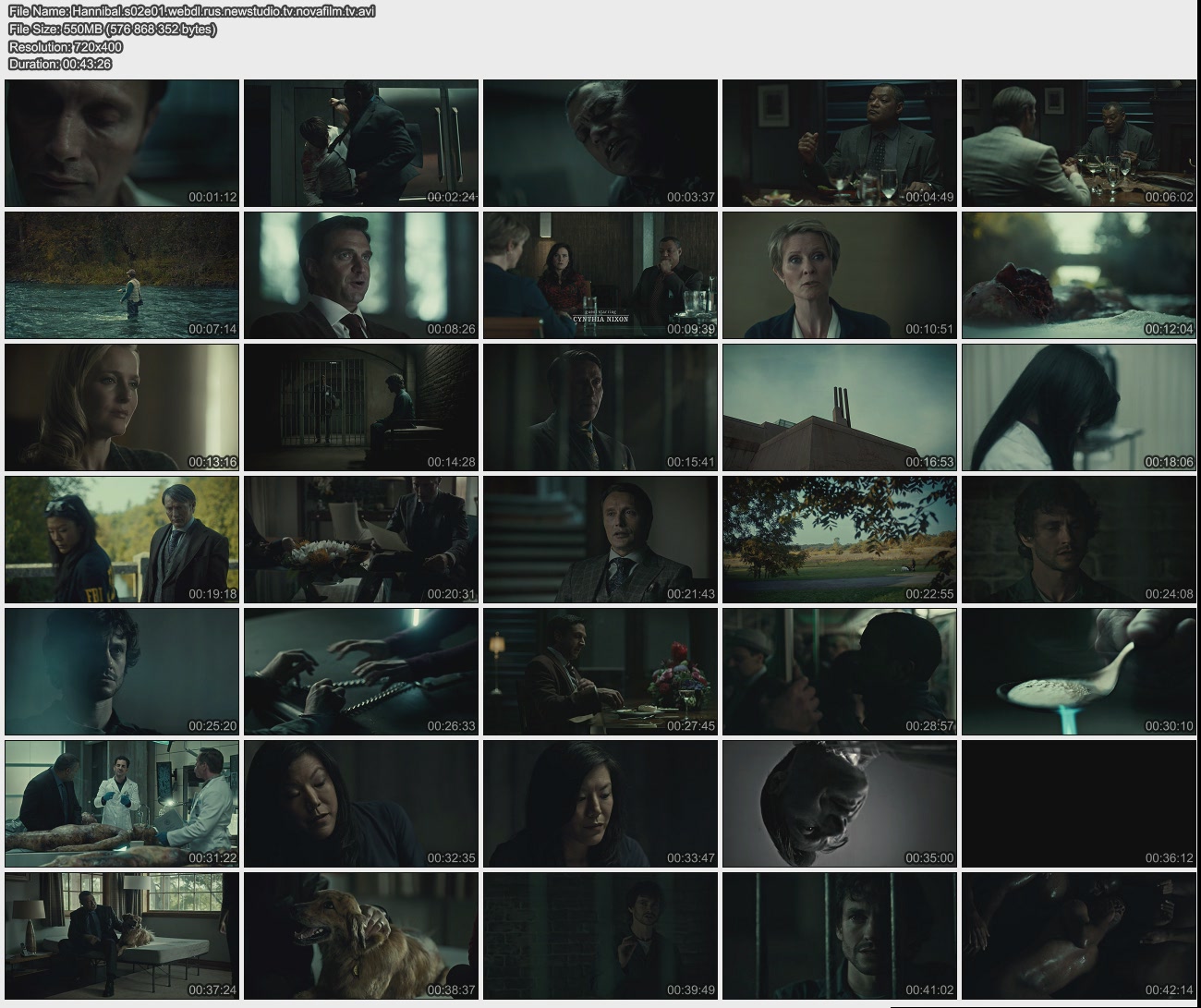Click the Duration 00:43:26 text
Image resolution: width=1201 pixels, height=1008 pixels.
coord(60,64)
